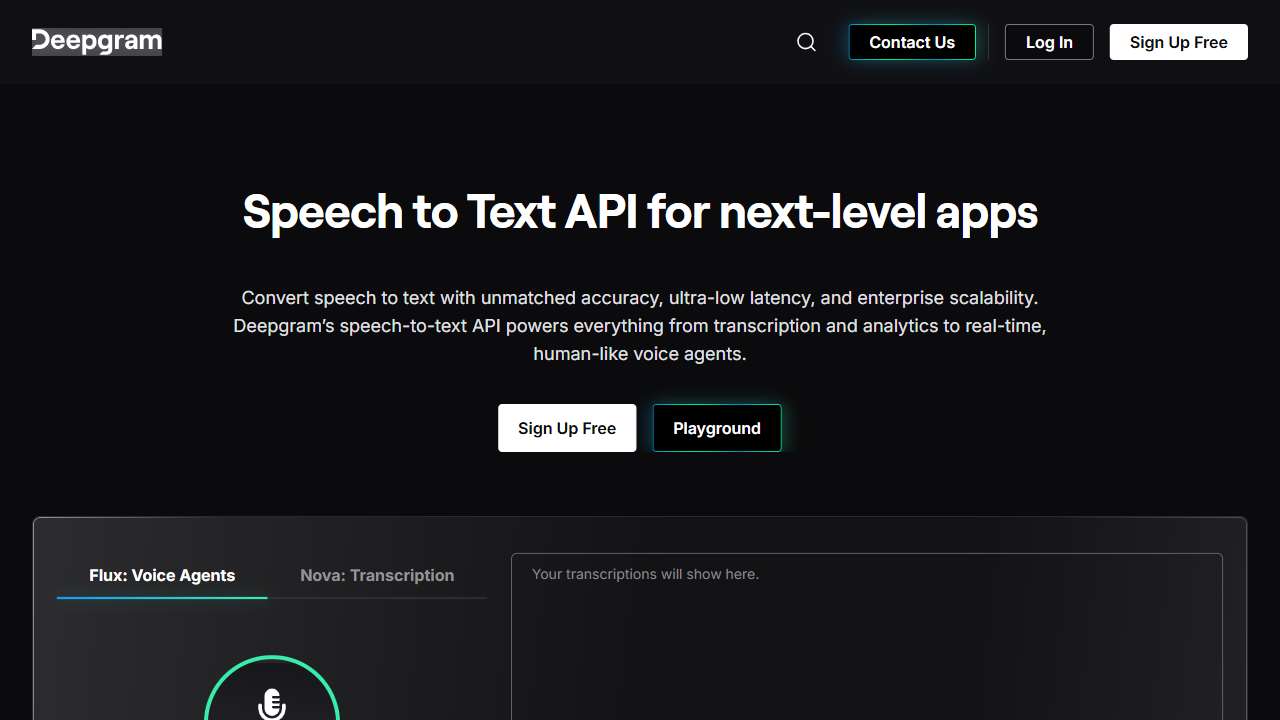Click the Log In button
1280x720 pixels.
tap(1048, 42)
